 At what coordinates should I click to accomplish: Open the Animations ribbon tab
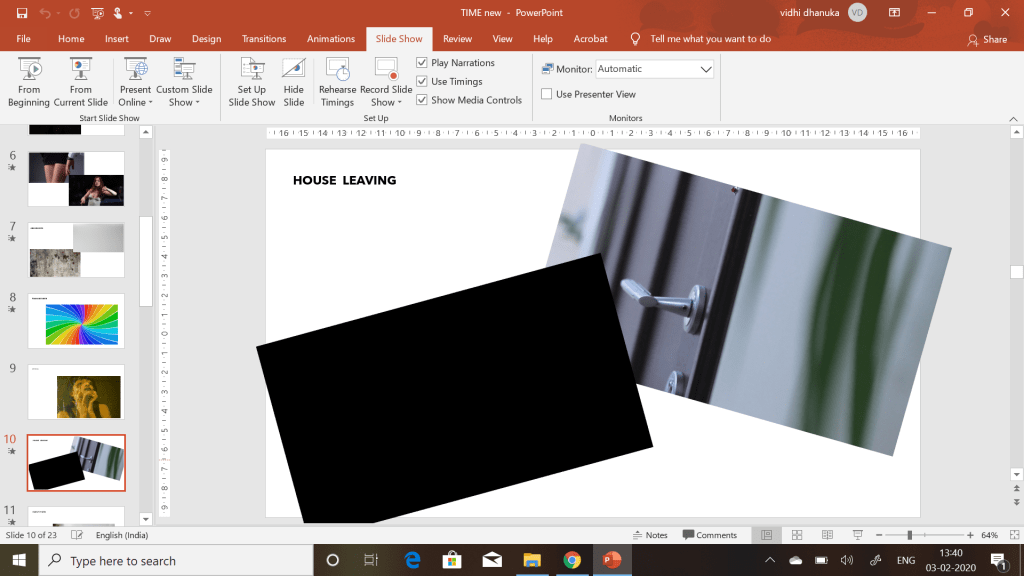pos(331,39)
